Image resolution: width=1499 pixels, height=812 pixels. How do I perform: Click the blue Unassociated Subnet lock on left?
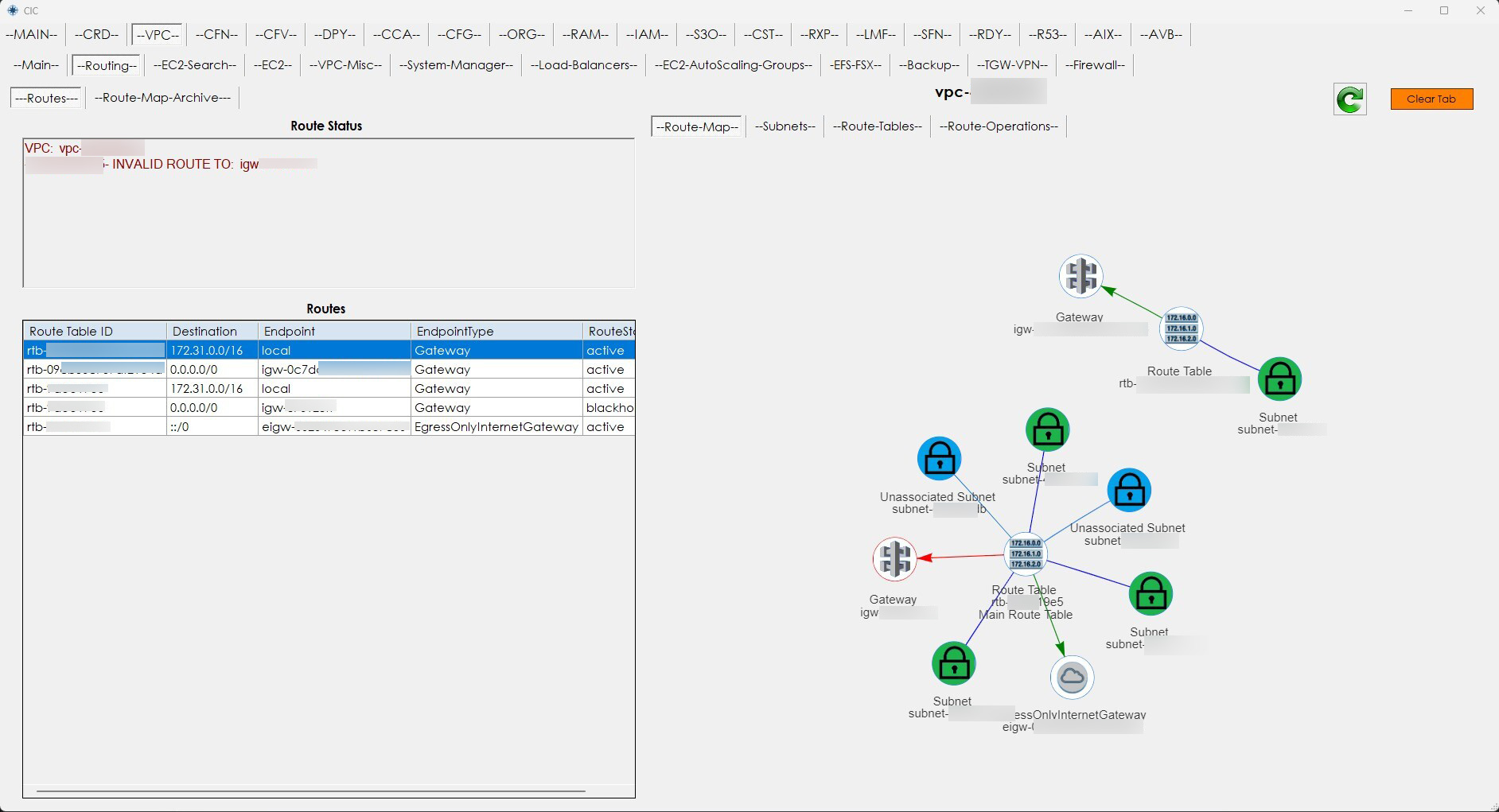point(939,459)
